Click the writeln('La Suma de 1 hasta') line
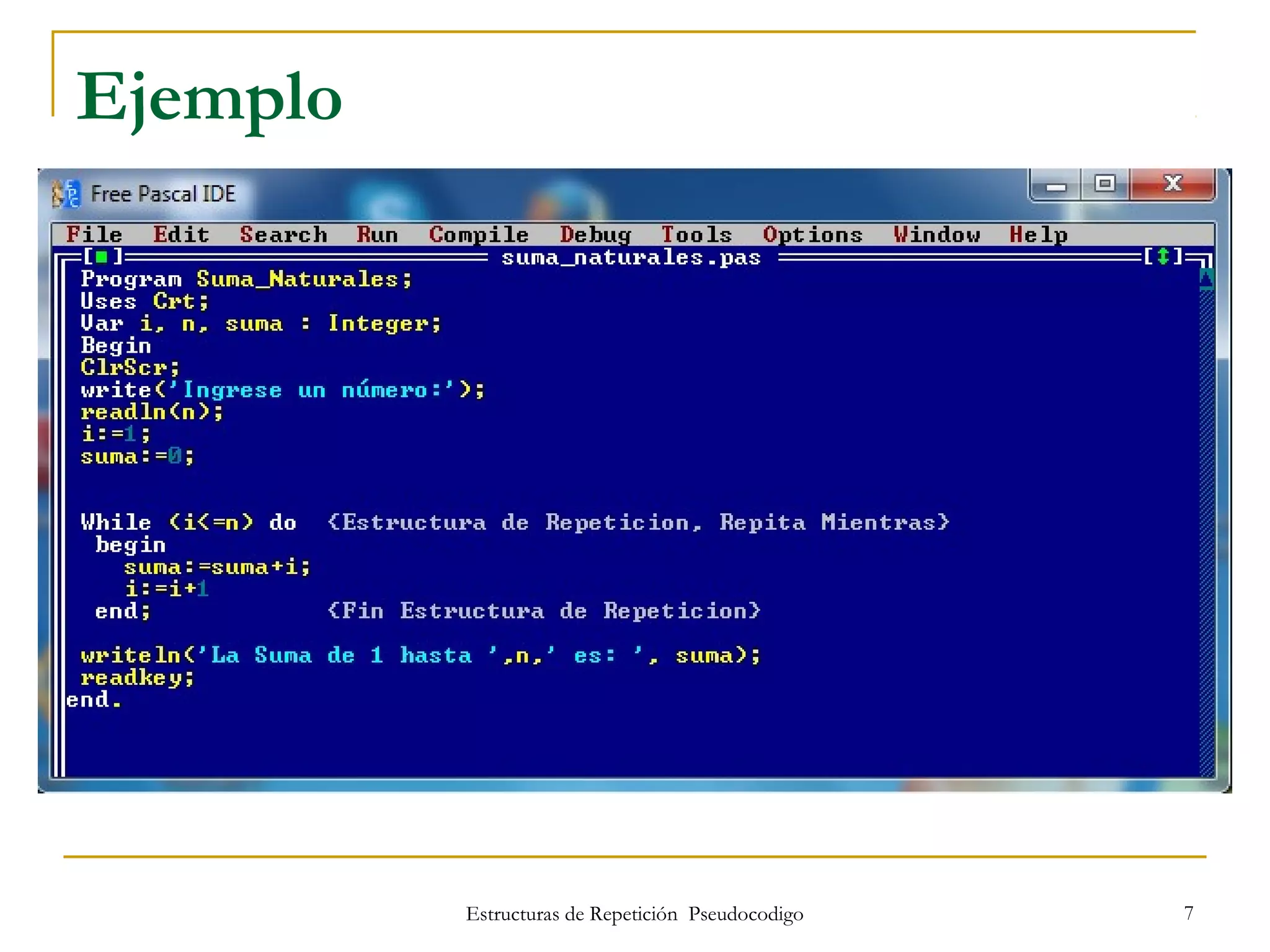 (420, 656)
